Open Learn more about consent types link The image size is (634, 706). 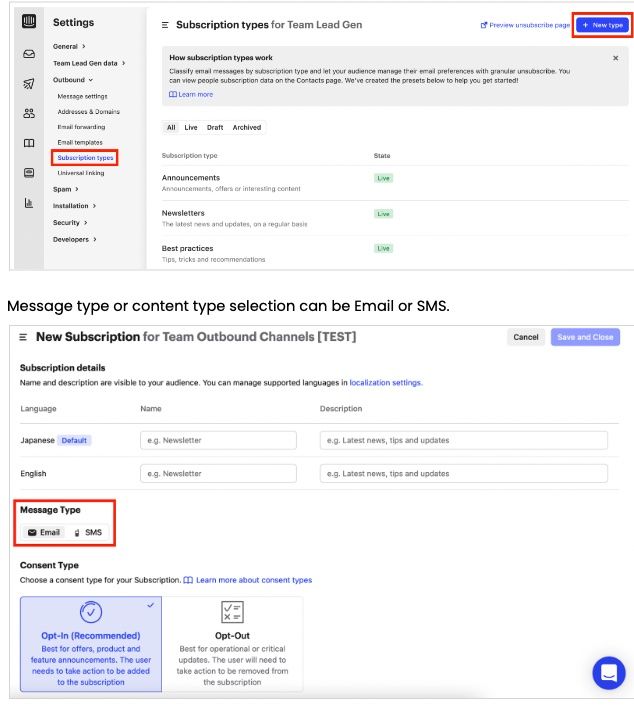[x=248, y=580]
